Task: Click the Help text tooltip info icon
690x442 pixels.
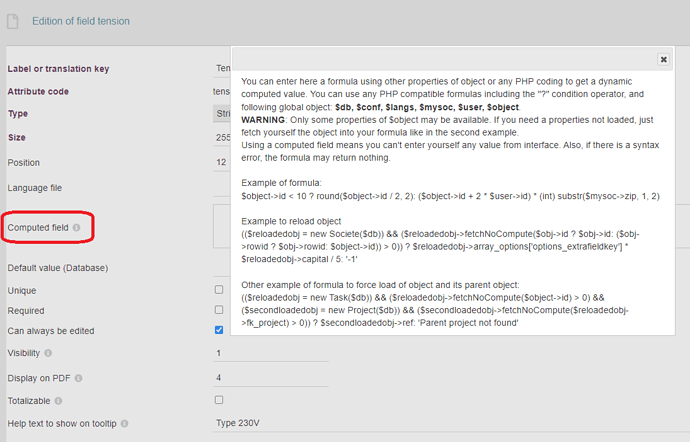Action: [x=125, y=424]
